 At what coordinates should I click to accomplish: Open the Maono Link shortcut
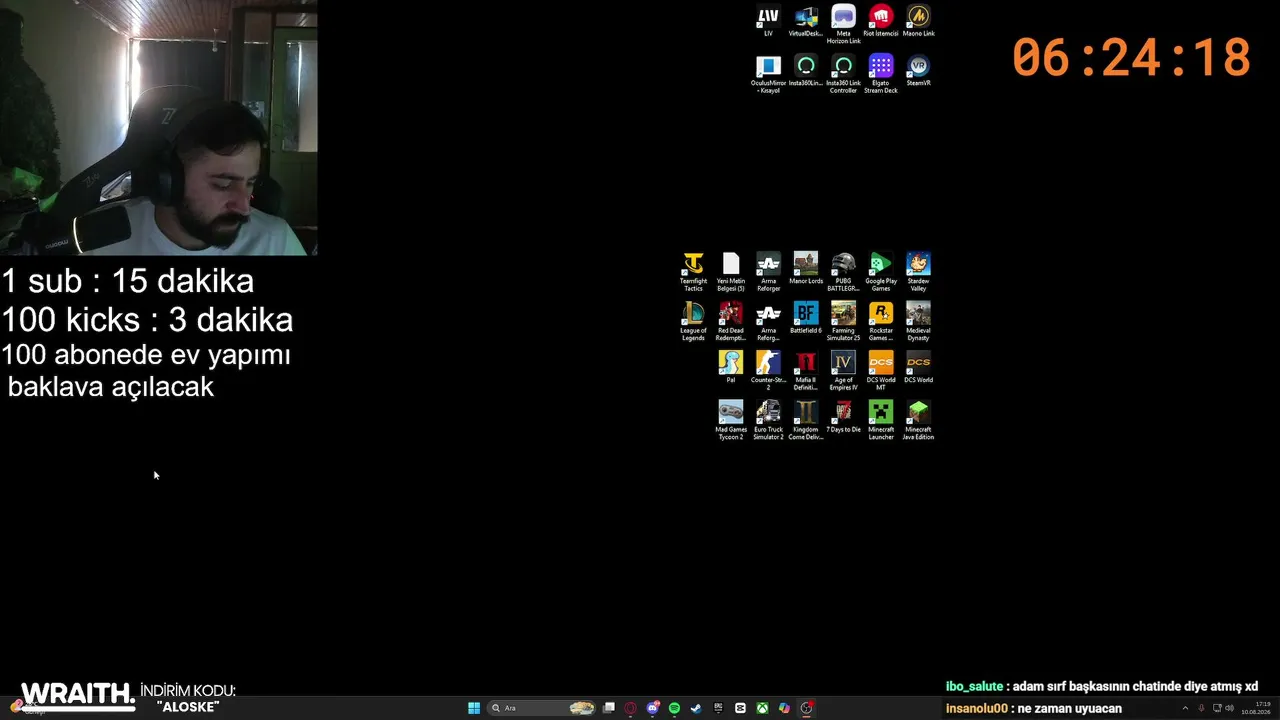point(918,21)
